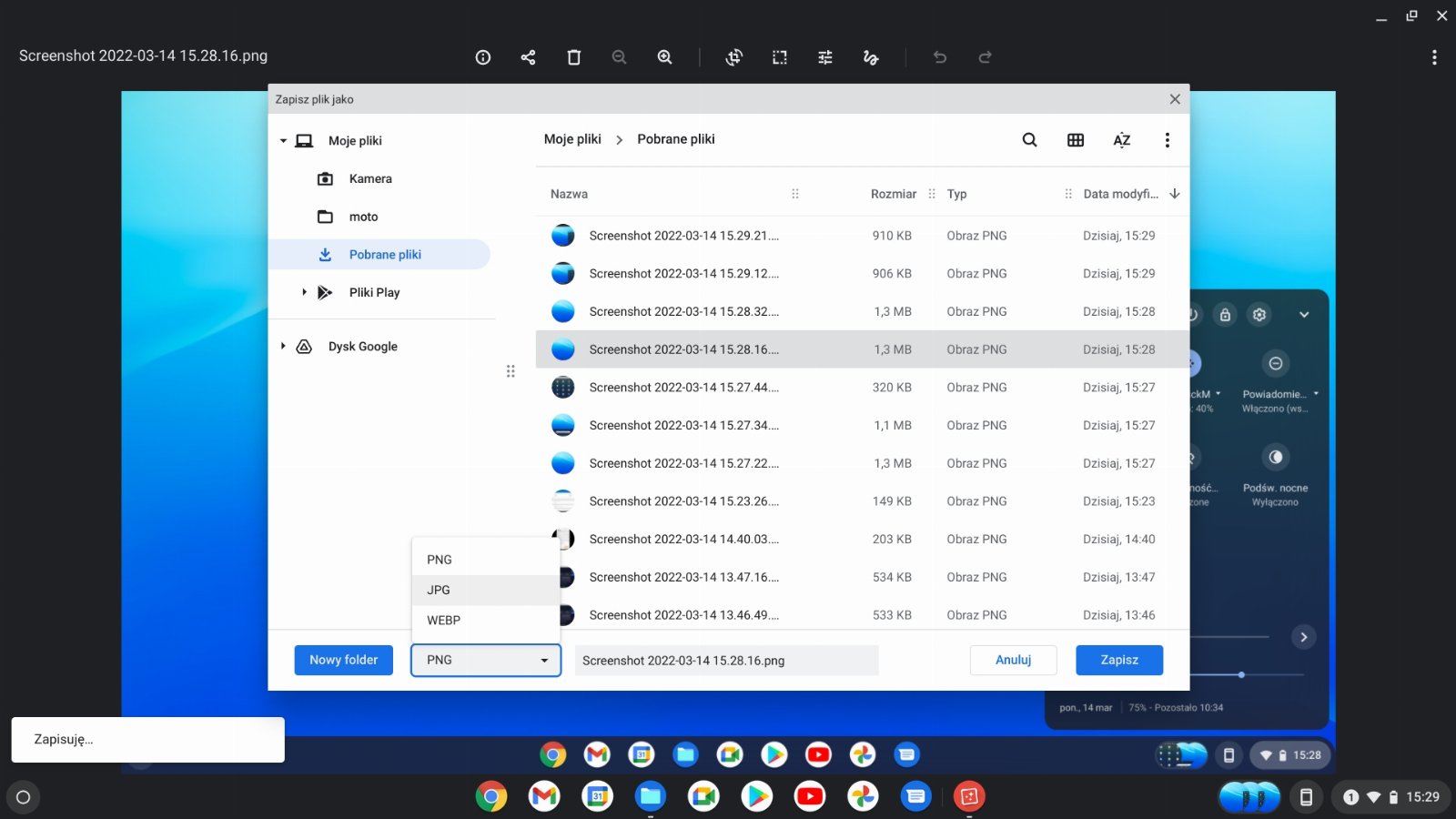
Task: Click the file name input field
Action: (726, 661)
